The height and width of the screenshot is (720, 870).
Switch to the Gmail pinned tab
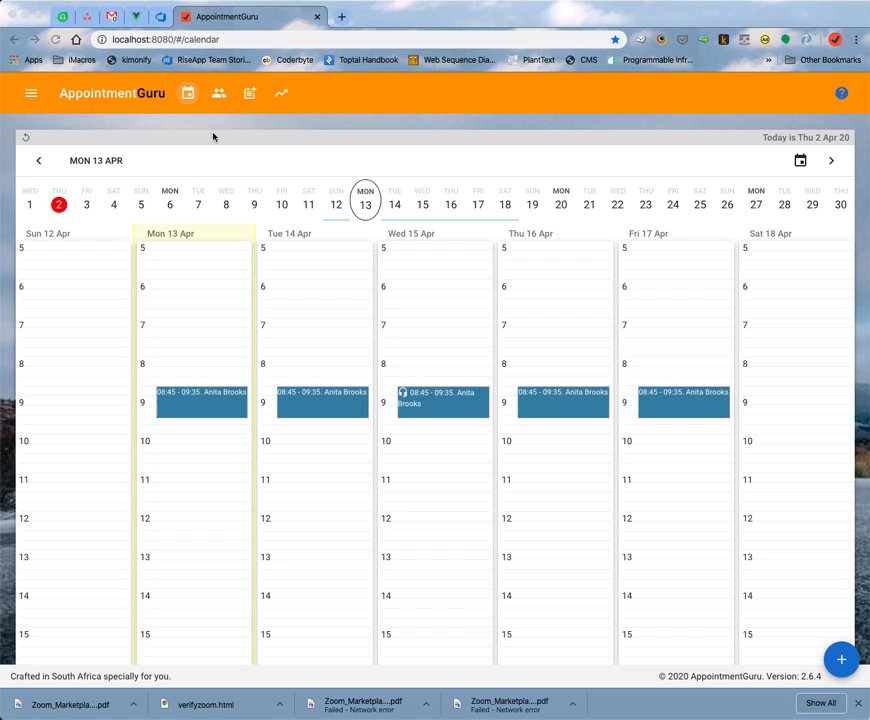pyautogui.click(x=112, y=17)
